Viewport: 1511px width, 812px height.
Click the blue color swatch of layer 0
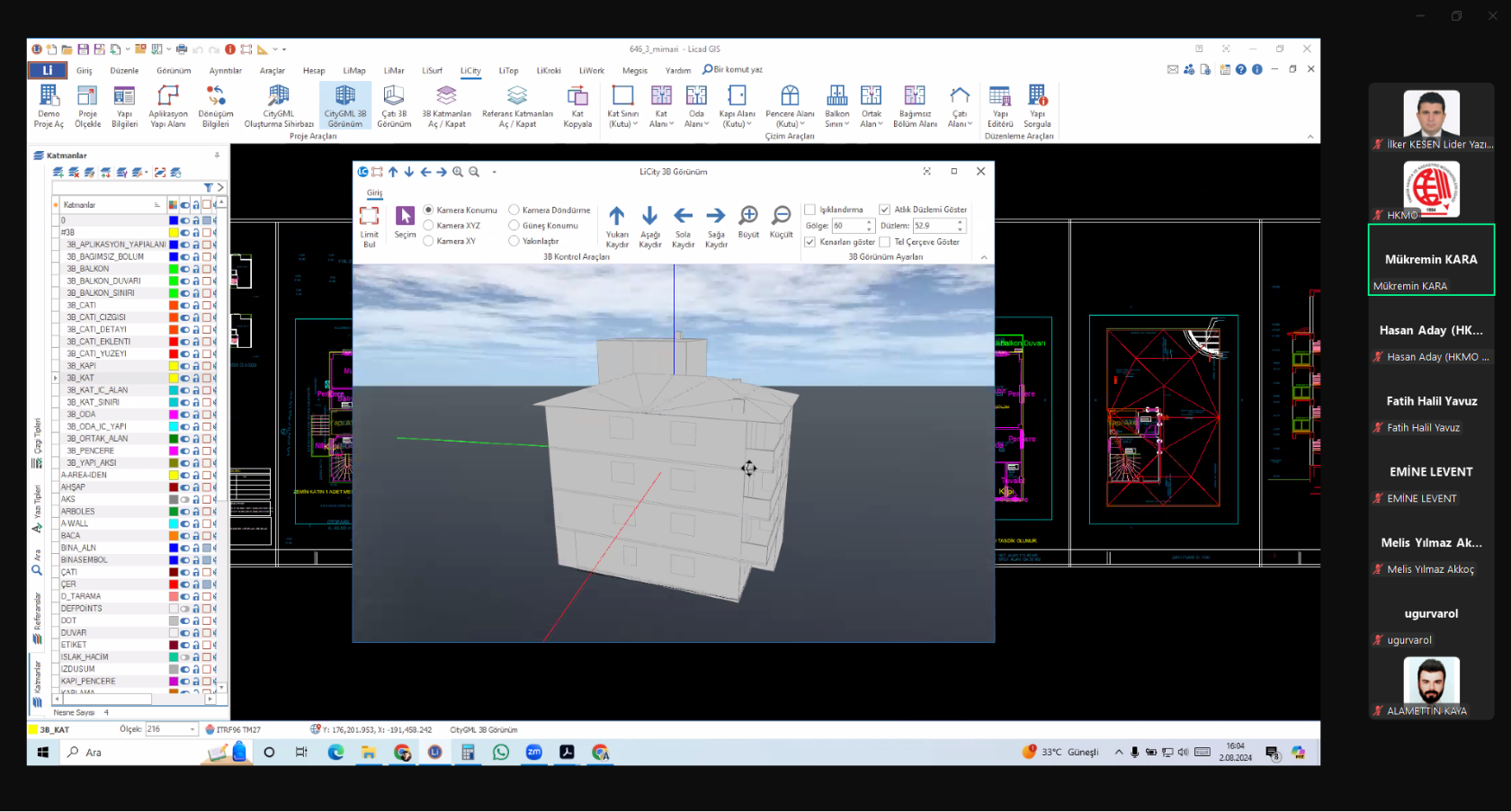coord(174,220)
